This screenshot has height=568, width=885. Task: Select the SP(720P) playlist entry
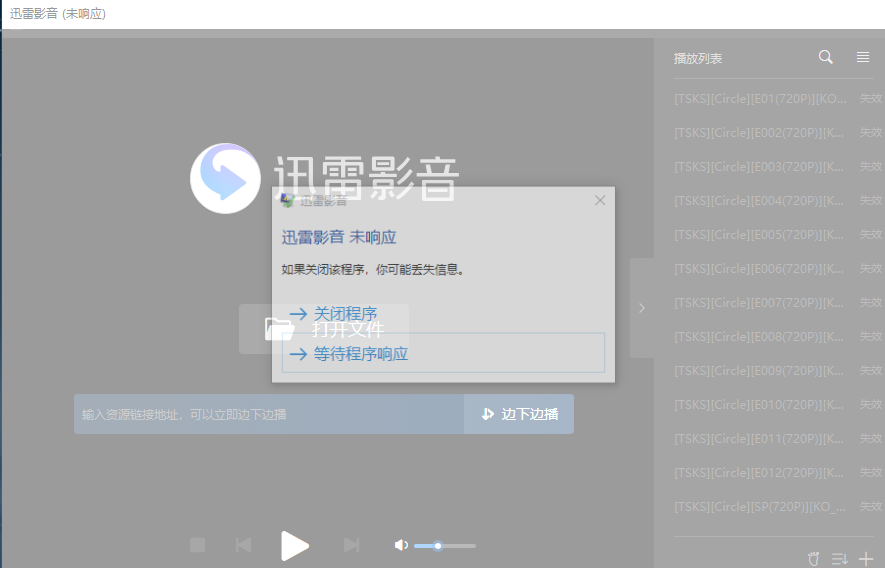click(761, 507)
